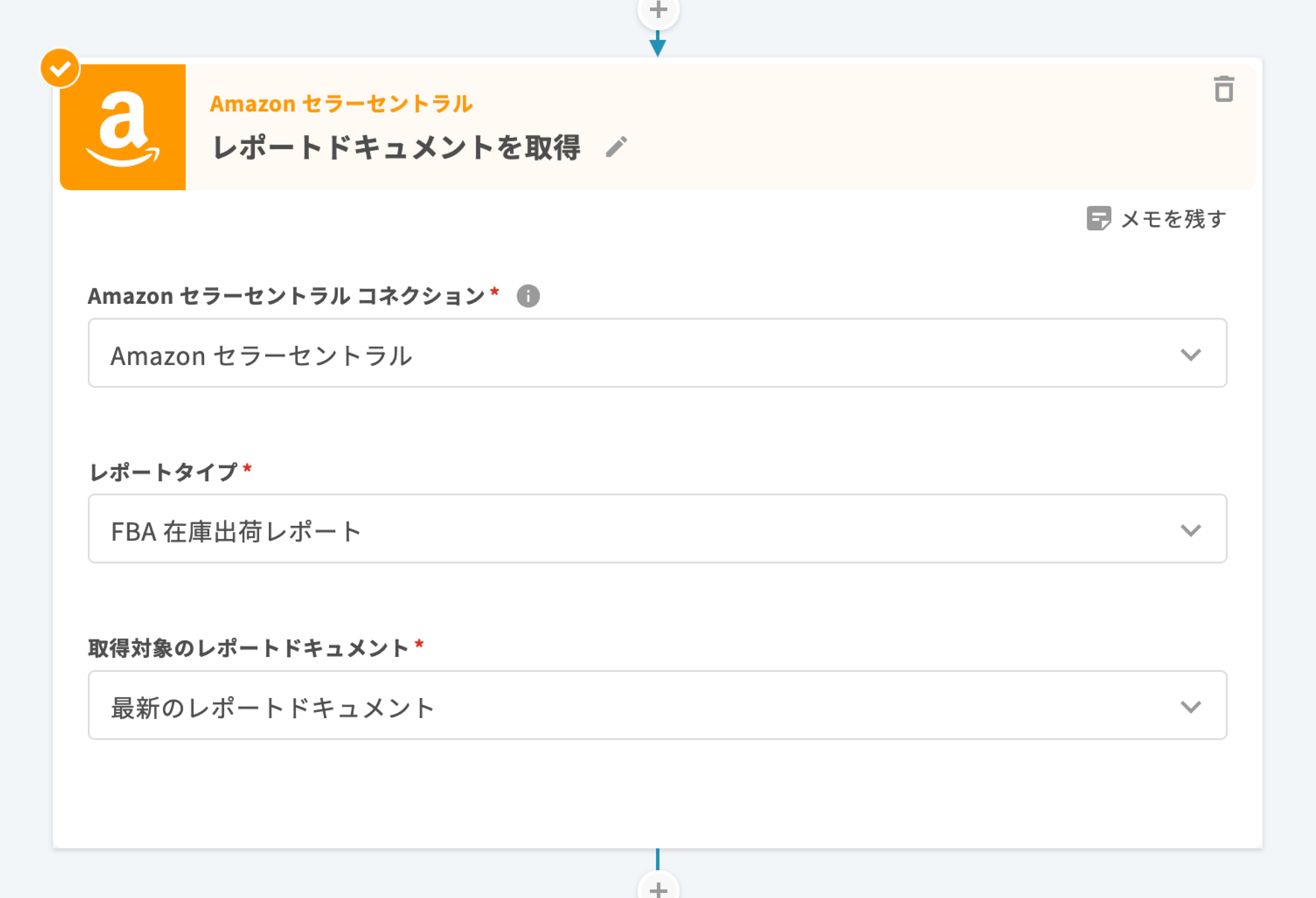Image resolution: width=1316 pixels, height=898 pixels.
Task: Click the info icon beside コネクション label
Action: [528, 296]
